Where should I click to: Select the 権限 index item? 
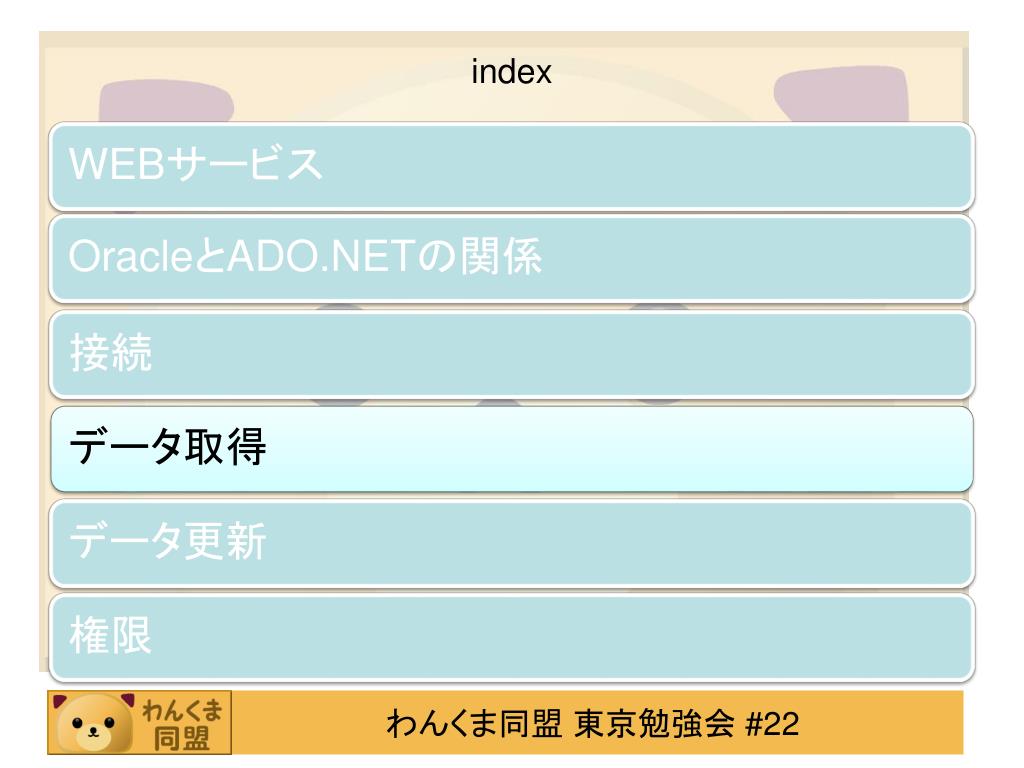click(511, 637)
